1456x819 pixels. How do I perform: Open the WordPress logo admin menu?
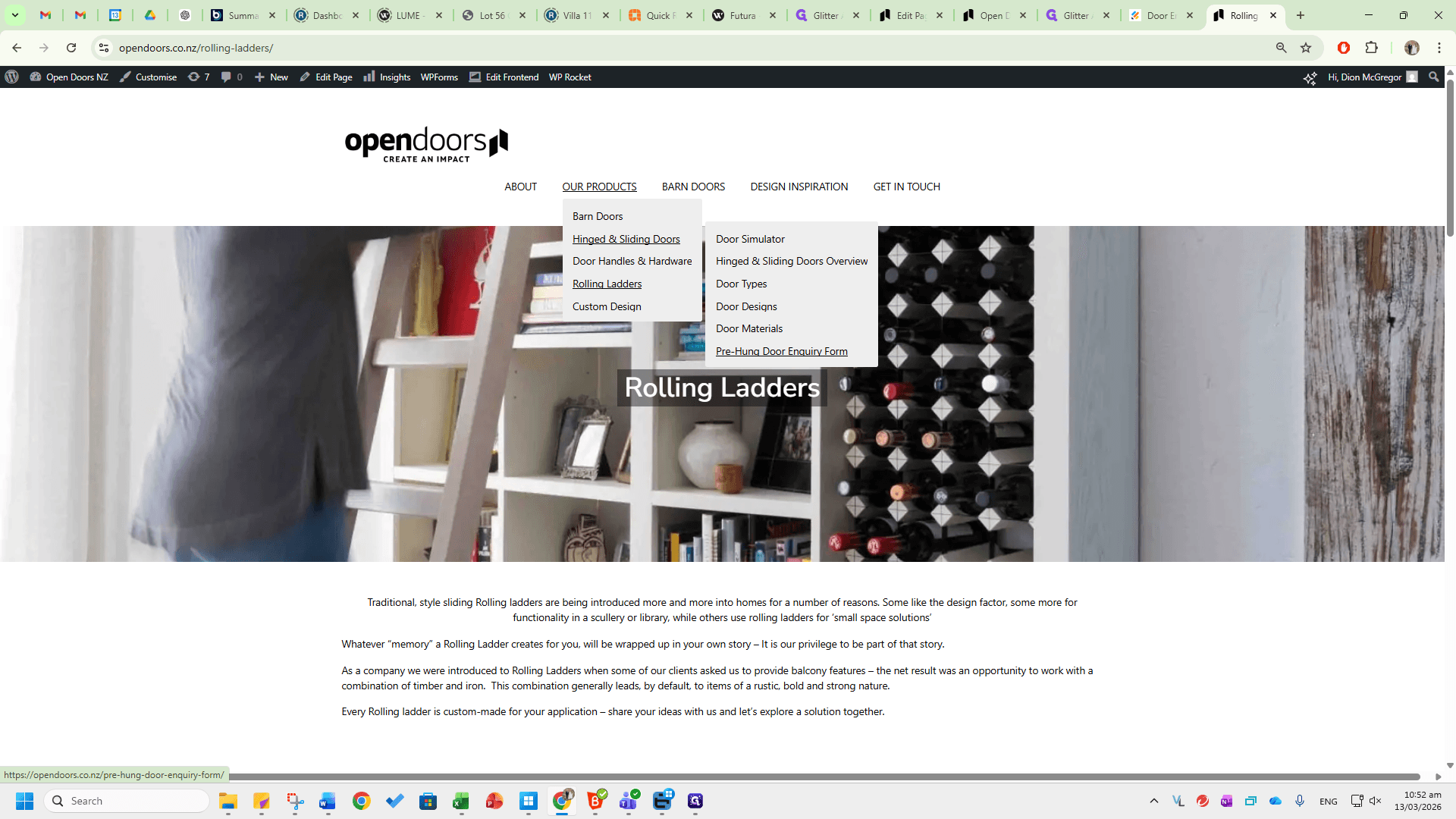tap(11, 77)
